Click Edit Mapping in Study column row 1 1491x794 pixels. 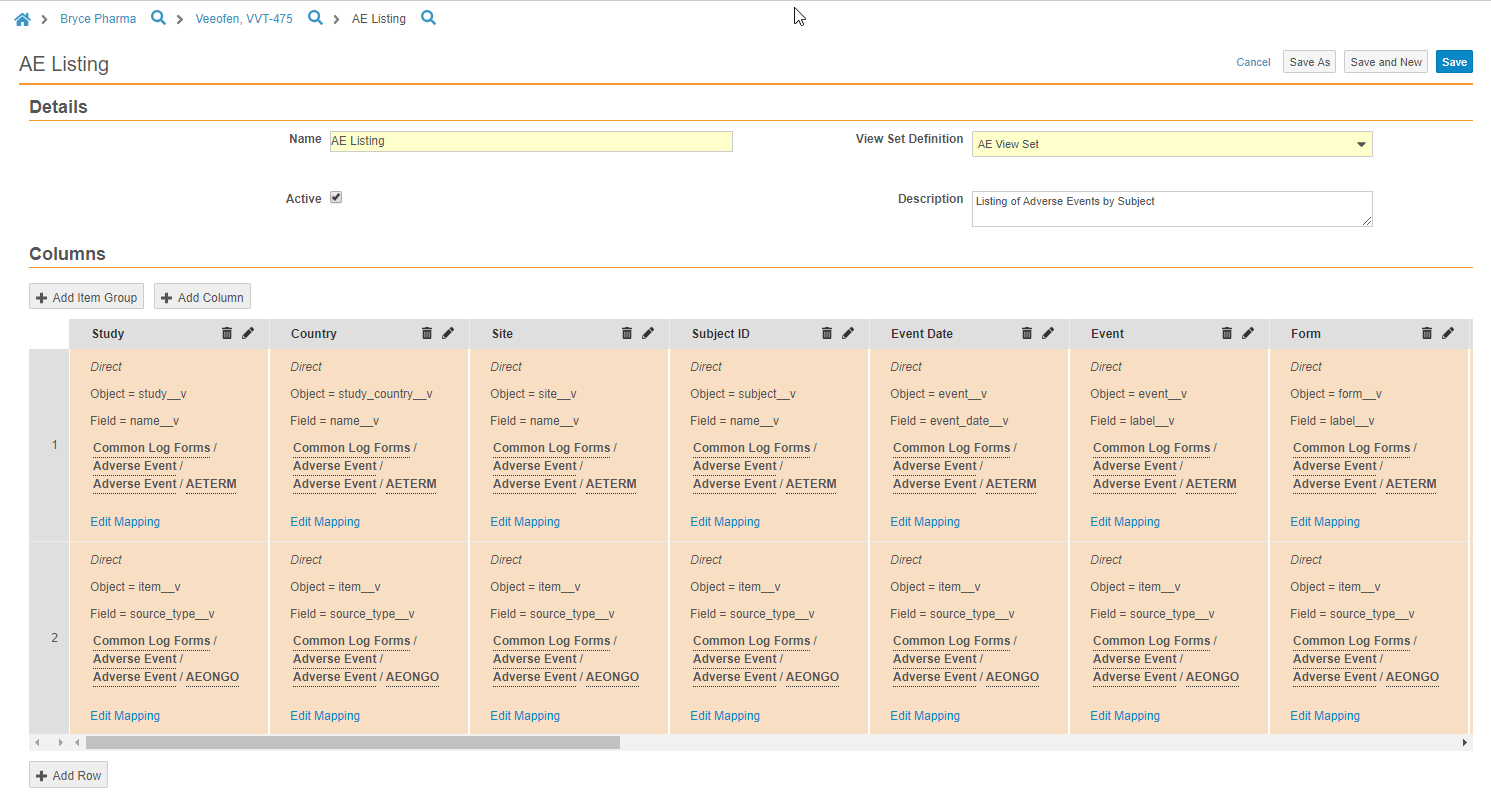point(125,522)
